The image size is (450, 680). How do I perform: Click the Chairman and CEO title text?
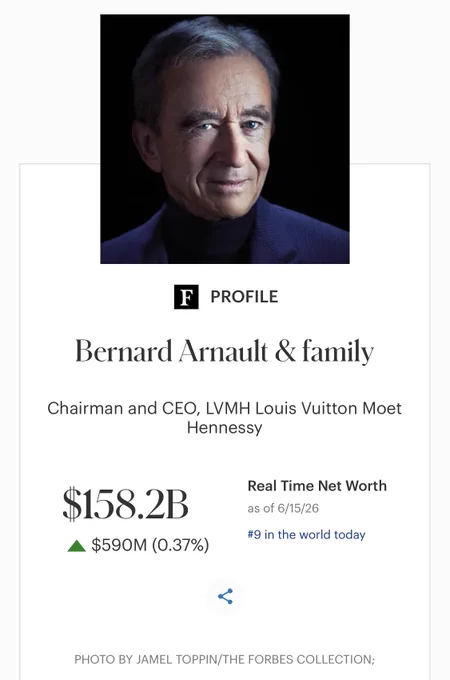pos(124,409)
